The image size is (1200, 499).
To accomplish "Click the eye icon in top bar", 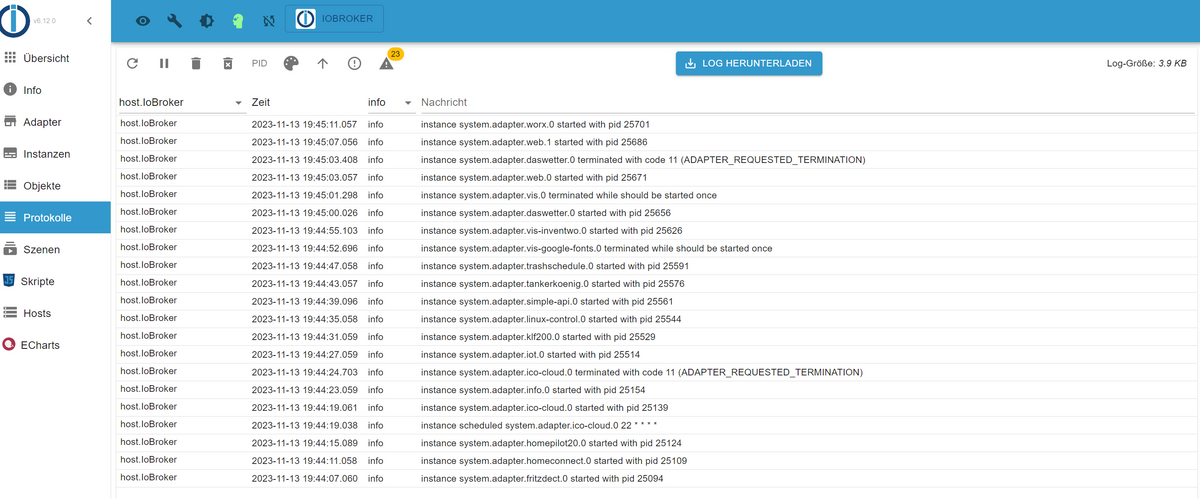I will (x=143, y=20).
